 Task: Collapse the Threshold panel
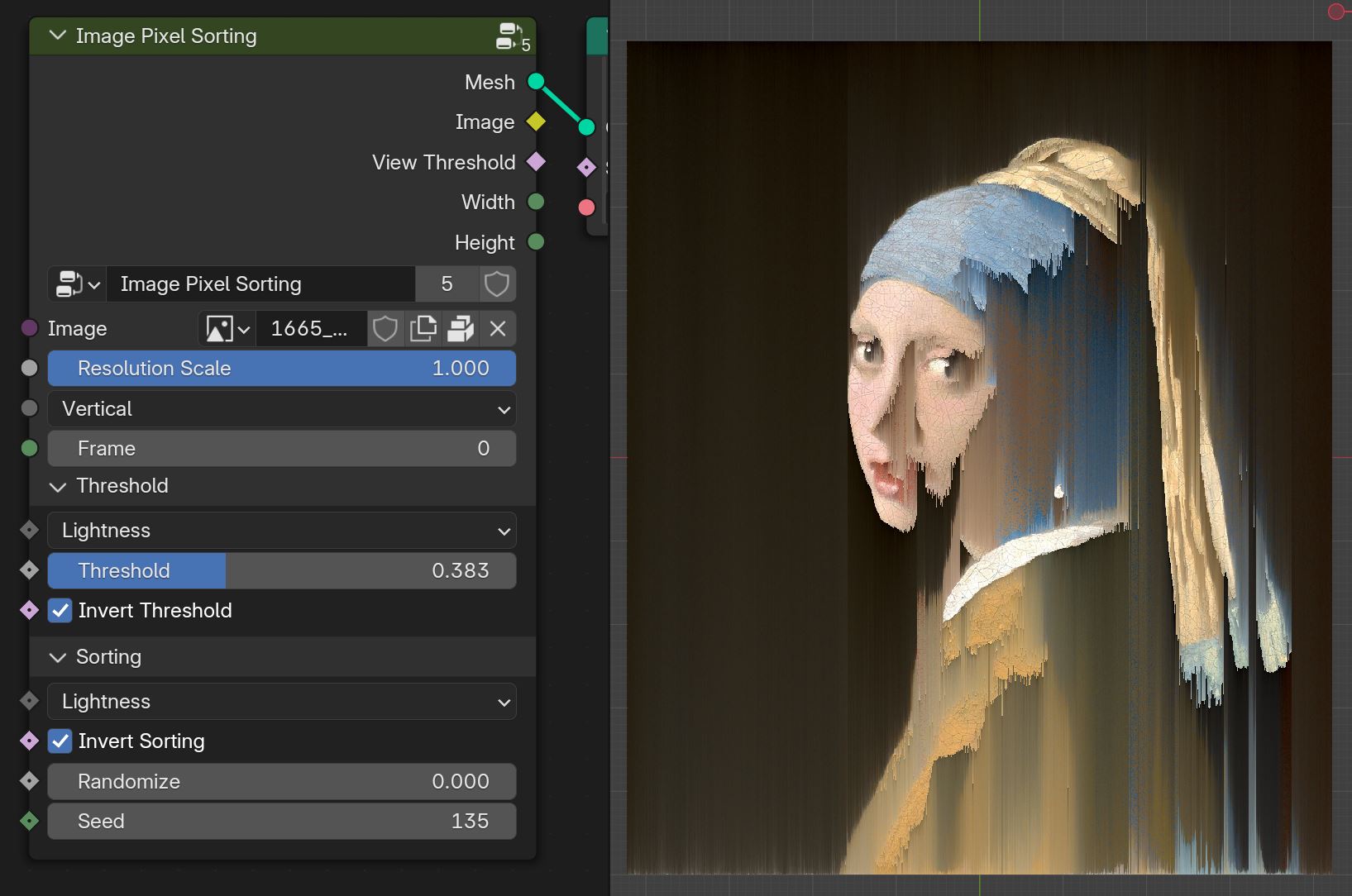(57, 486)
